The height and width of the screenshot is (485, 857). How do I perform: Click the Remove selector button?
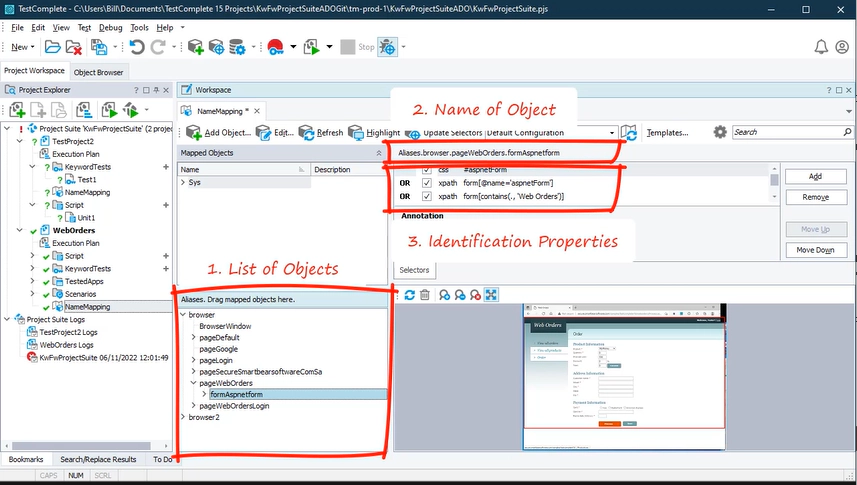point(815,197)
